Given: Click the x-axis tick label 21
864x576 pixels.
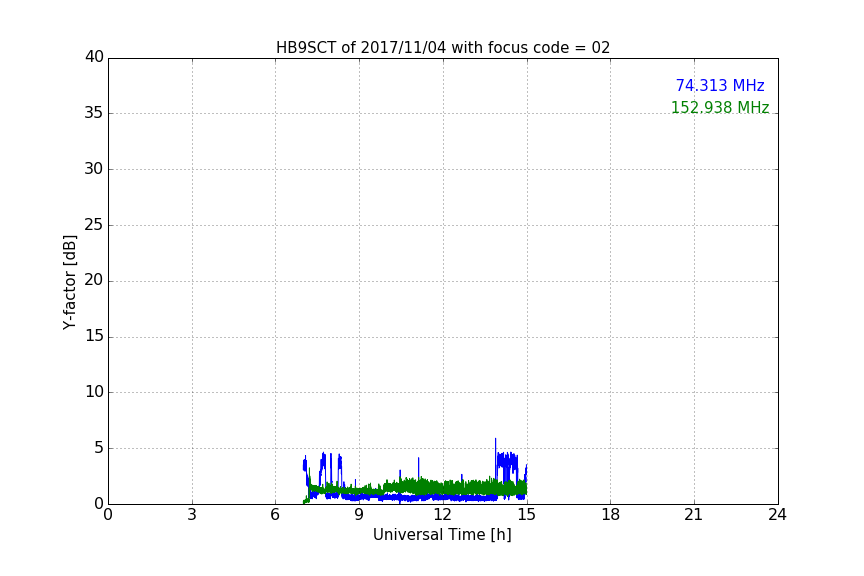Looking at the screenshot, I should click(694, 515).
